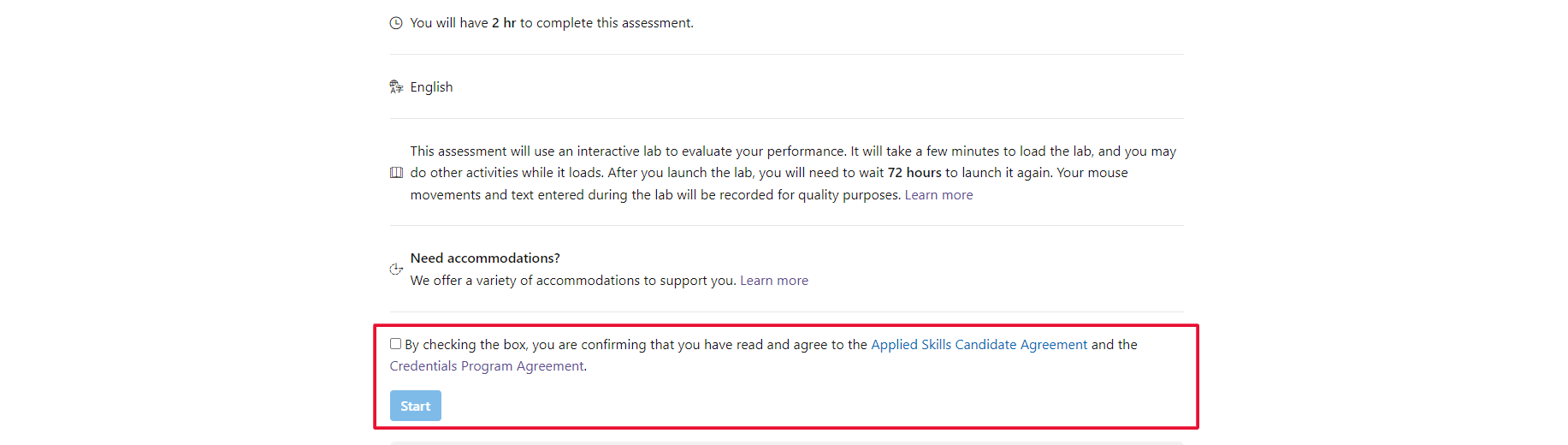This screenshot has height=445, width=1568.
Task: Click the clock icon beside time limit
Action: 396,23
